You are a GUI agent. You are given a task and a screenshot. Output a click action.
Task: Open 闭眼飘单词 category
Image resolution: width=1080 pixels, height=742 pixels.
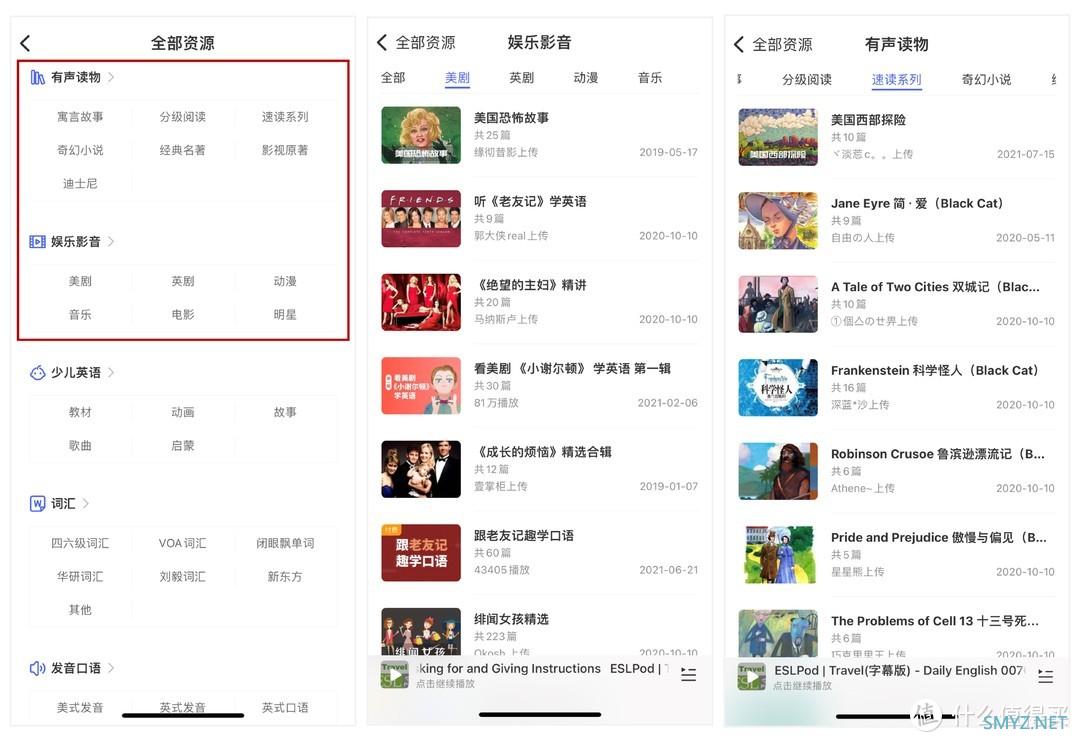(x=285, y=544)
